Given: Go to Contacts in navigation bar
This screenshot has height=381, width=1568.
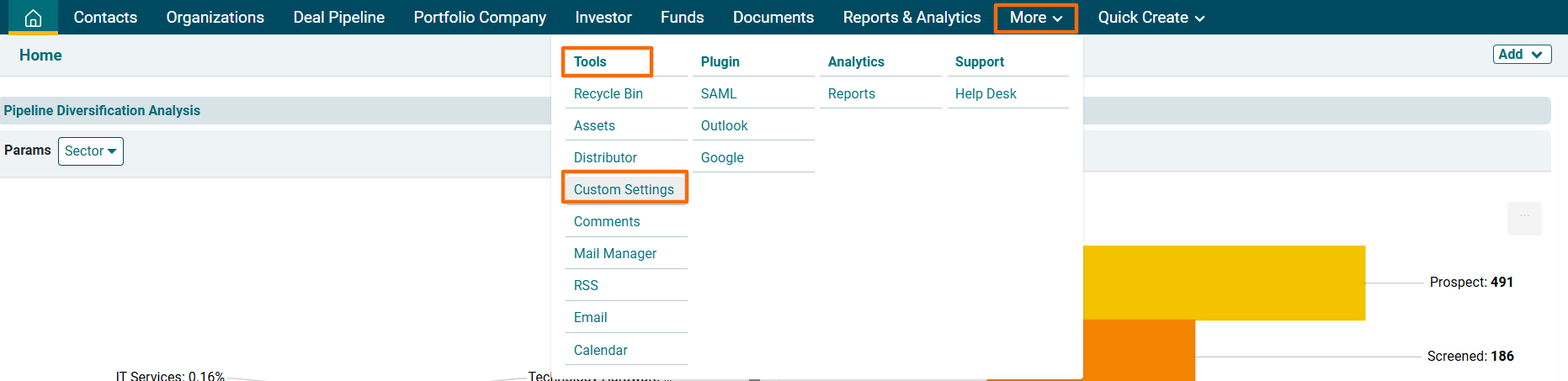Looking at the screenshot, I should (105, 18).
